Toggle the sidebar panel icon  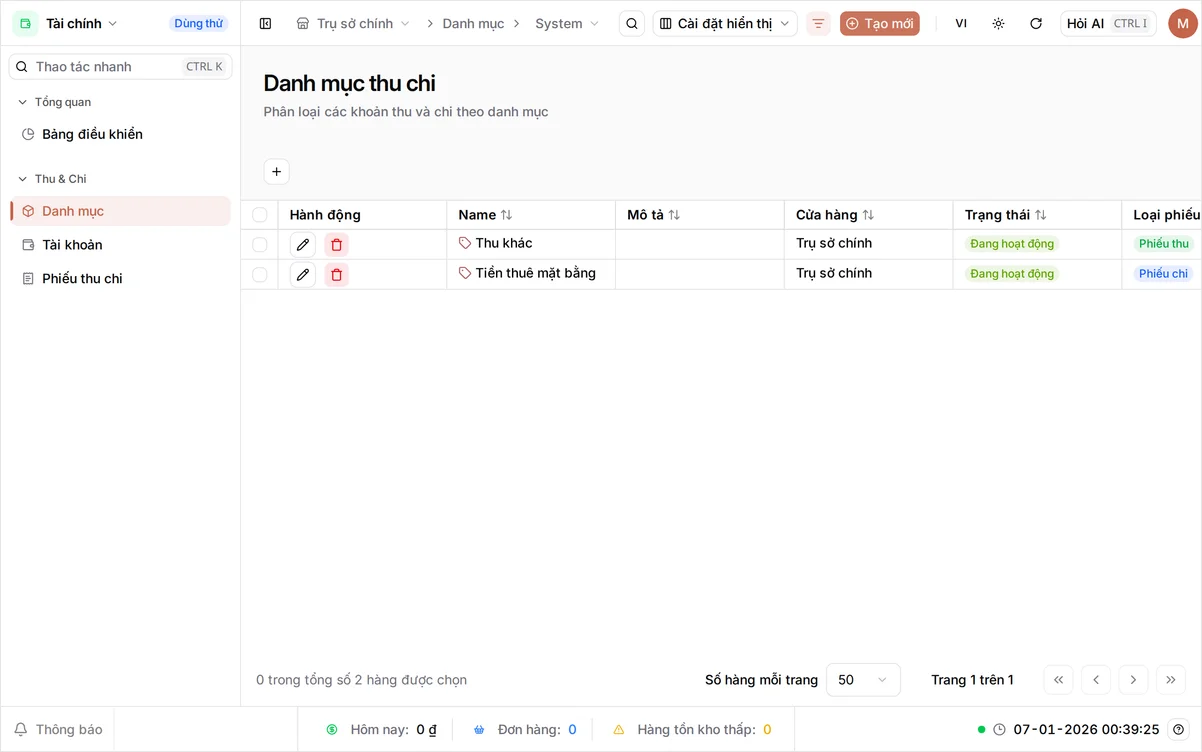point(265,23)
